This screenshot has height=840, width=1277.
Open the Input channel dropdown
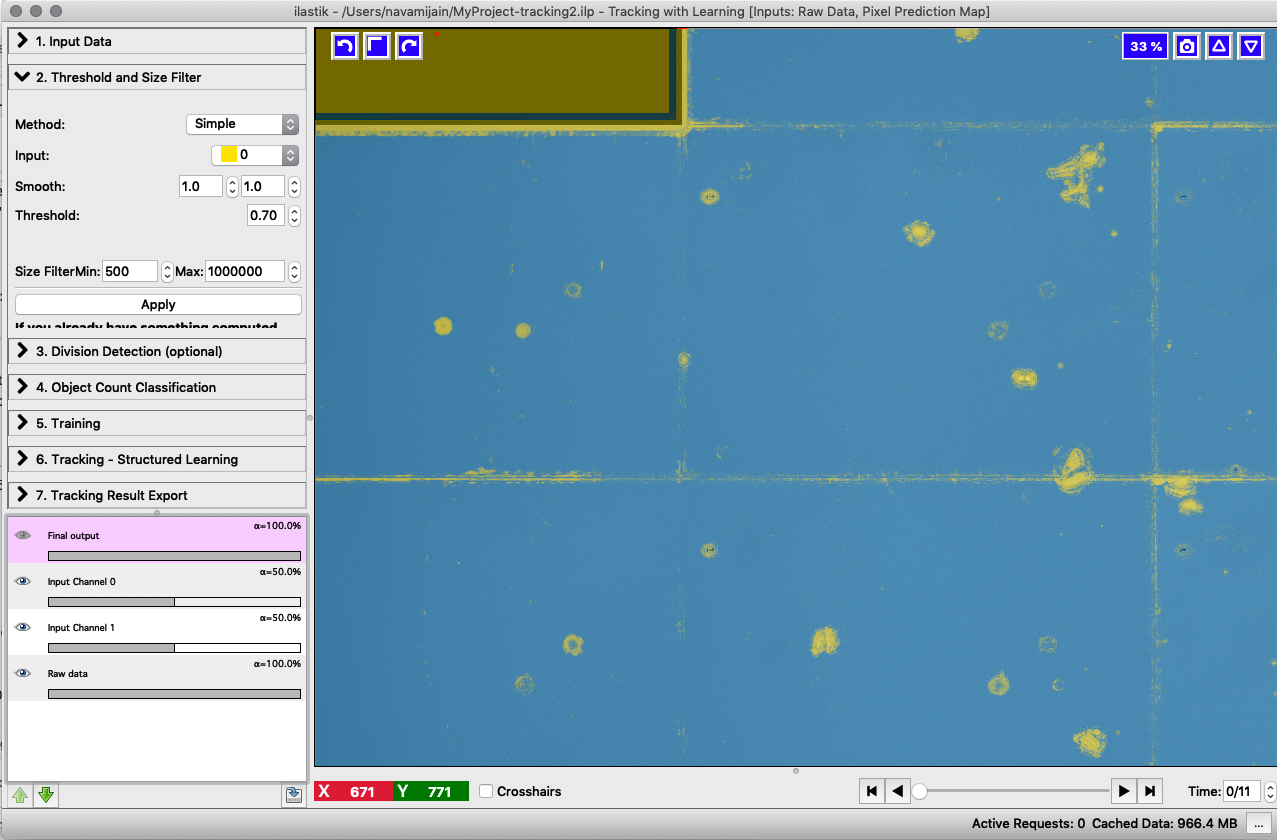(x=253, y=155)
